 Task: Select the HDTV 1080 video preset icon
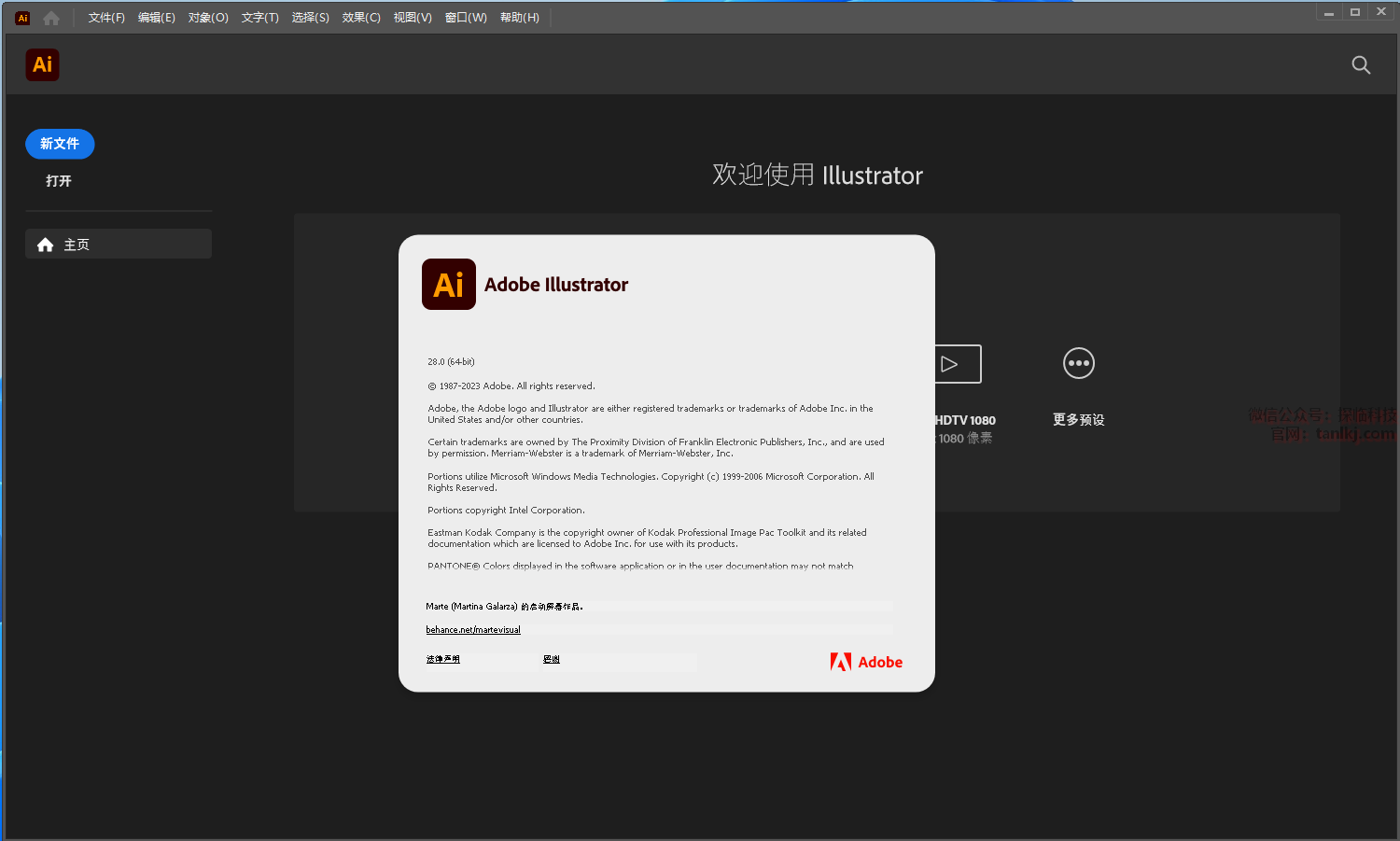click(x=958, y=364)
